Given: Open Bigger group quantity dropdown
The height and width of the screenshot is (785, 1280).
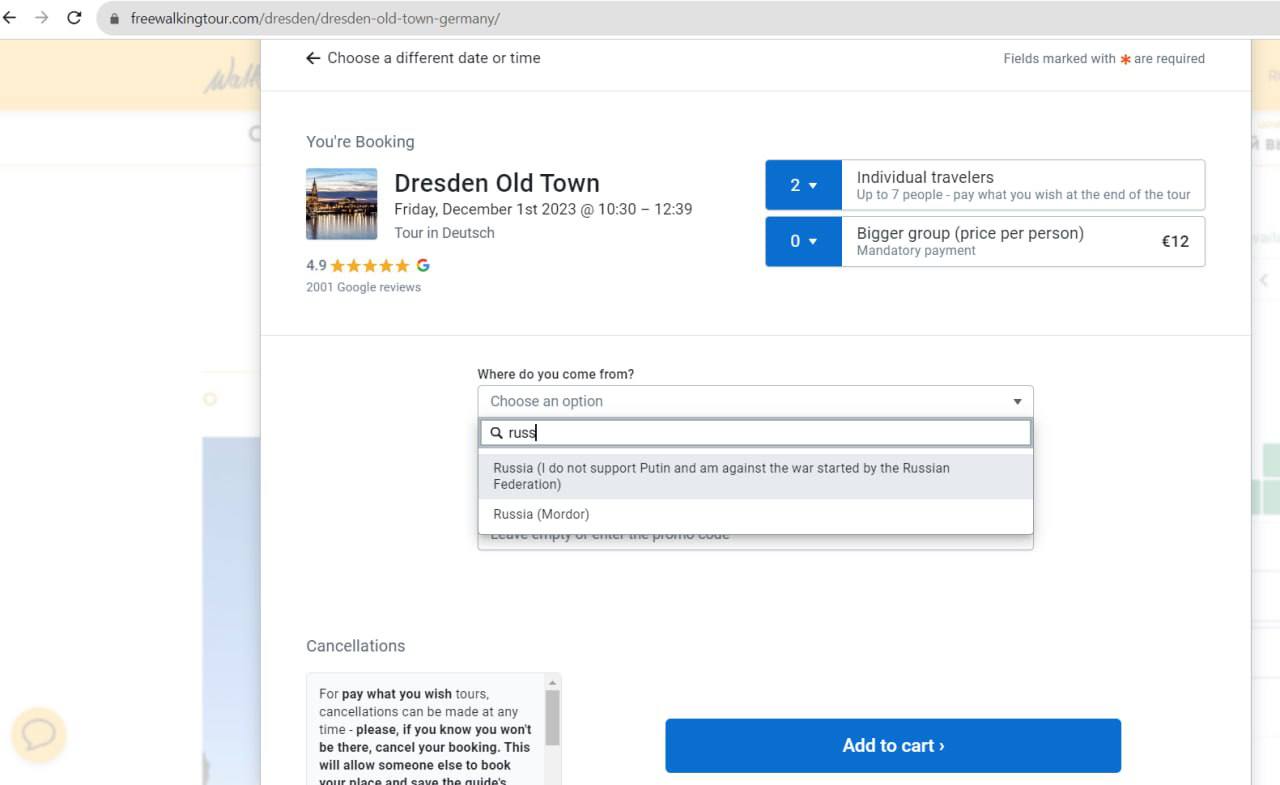Looking at the screenshot, I should pyautogui.click(x=803, y=241).
